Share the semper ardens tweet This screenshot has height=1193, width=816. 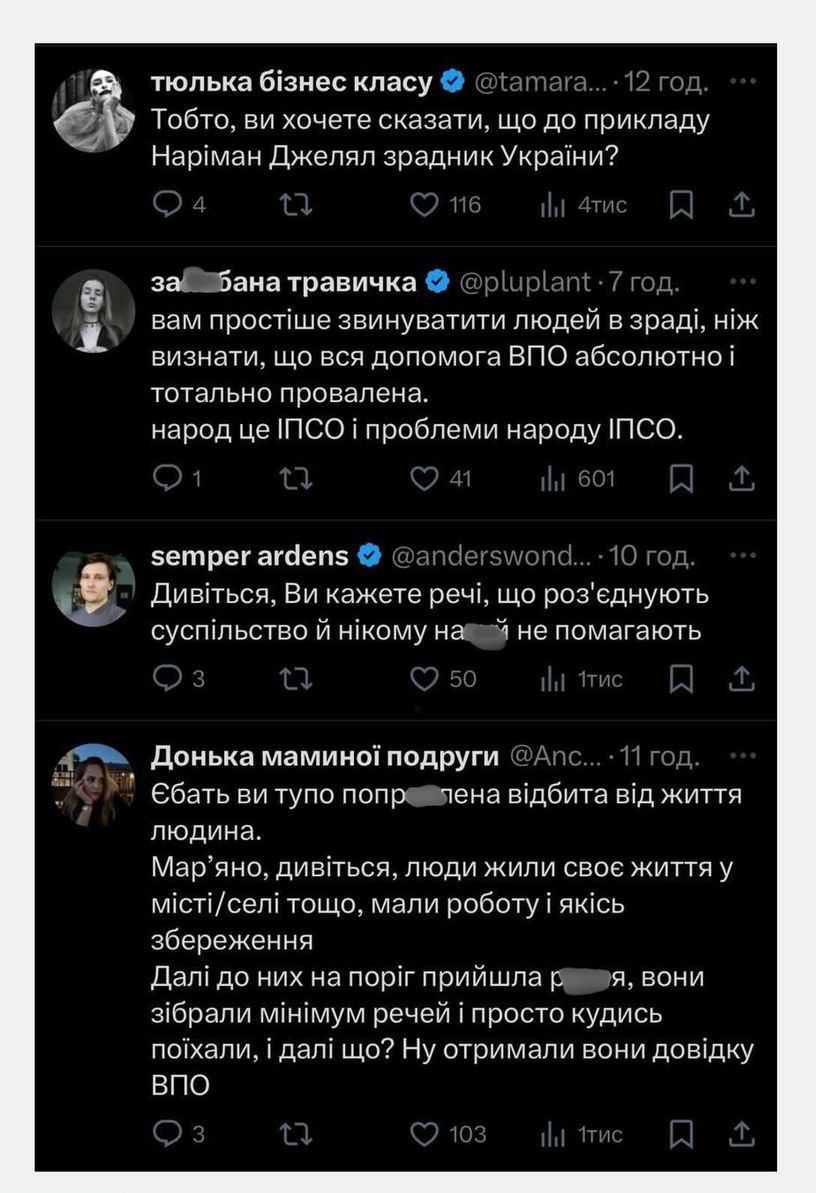(x=741, y=679)
